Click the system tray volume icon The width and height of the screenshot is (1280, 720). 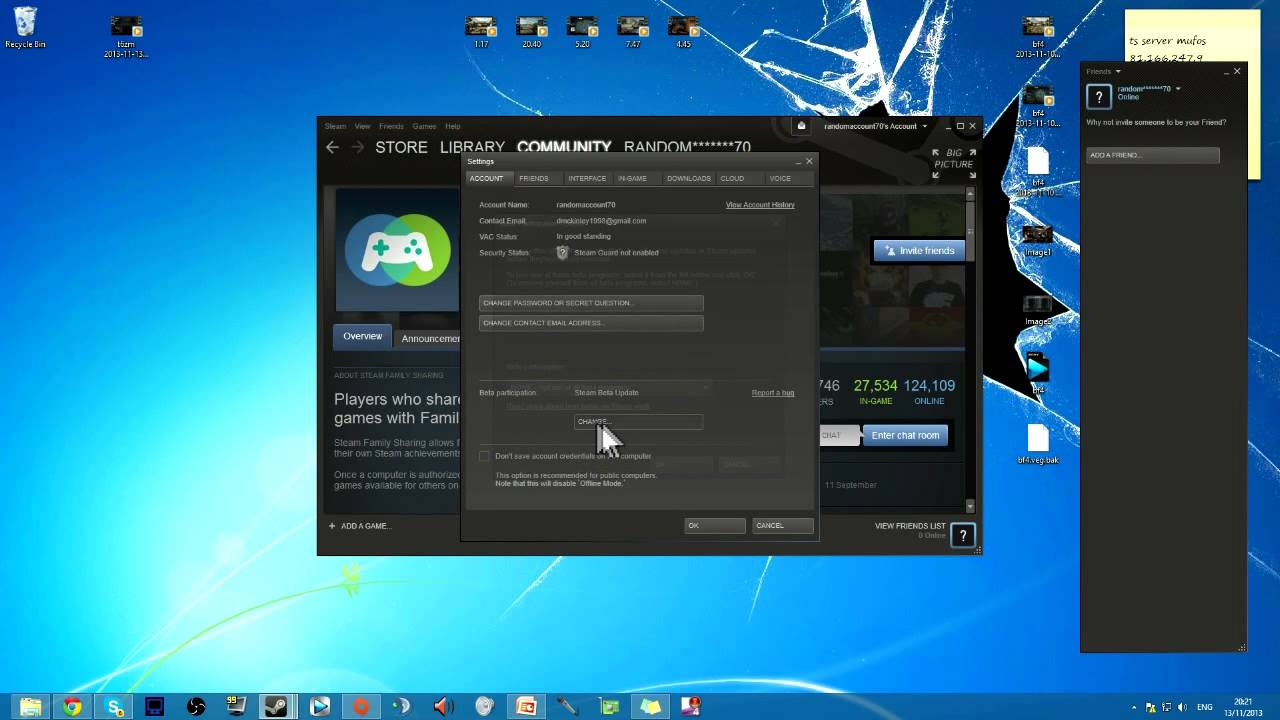tap(1182, 707)
